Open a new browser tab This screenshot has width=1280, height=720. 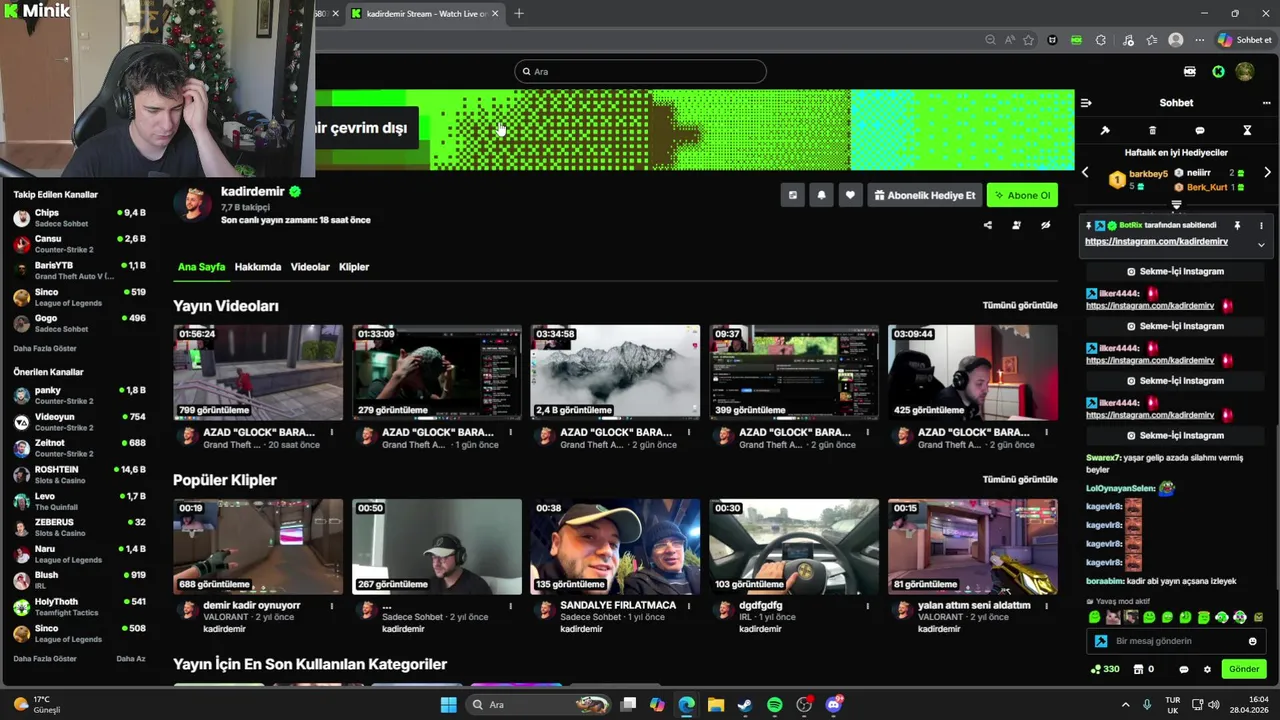pos(518,13)
